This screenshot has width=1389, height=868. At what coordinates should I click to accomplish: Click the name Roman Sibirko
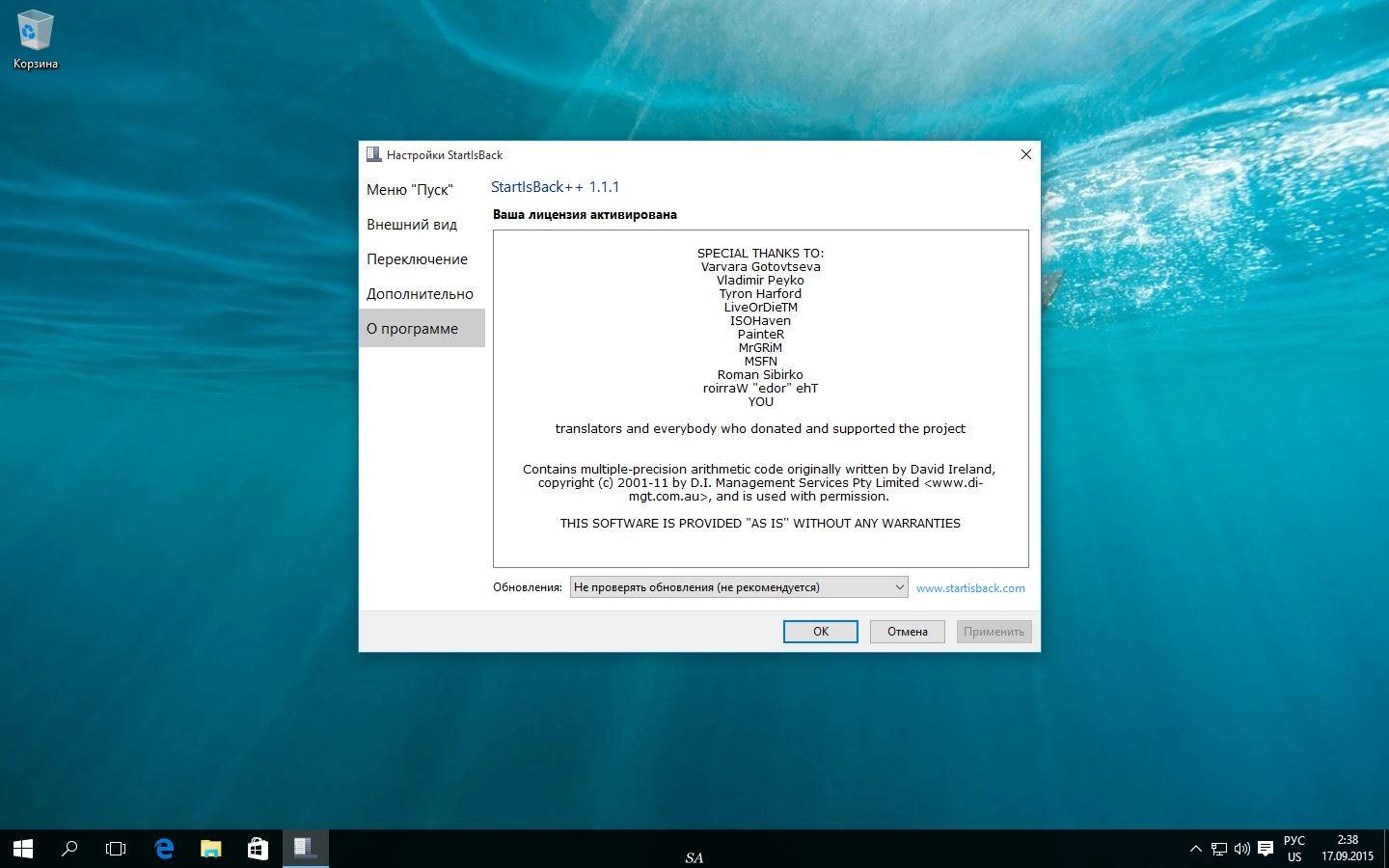coord(760,375)
